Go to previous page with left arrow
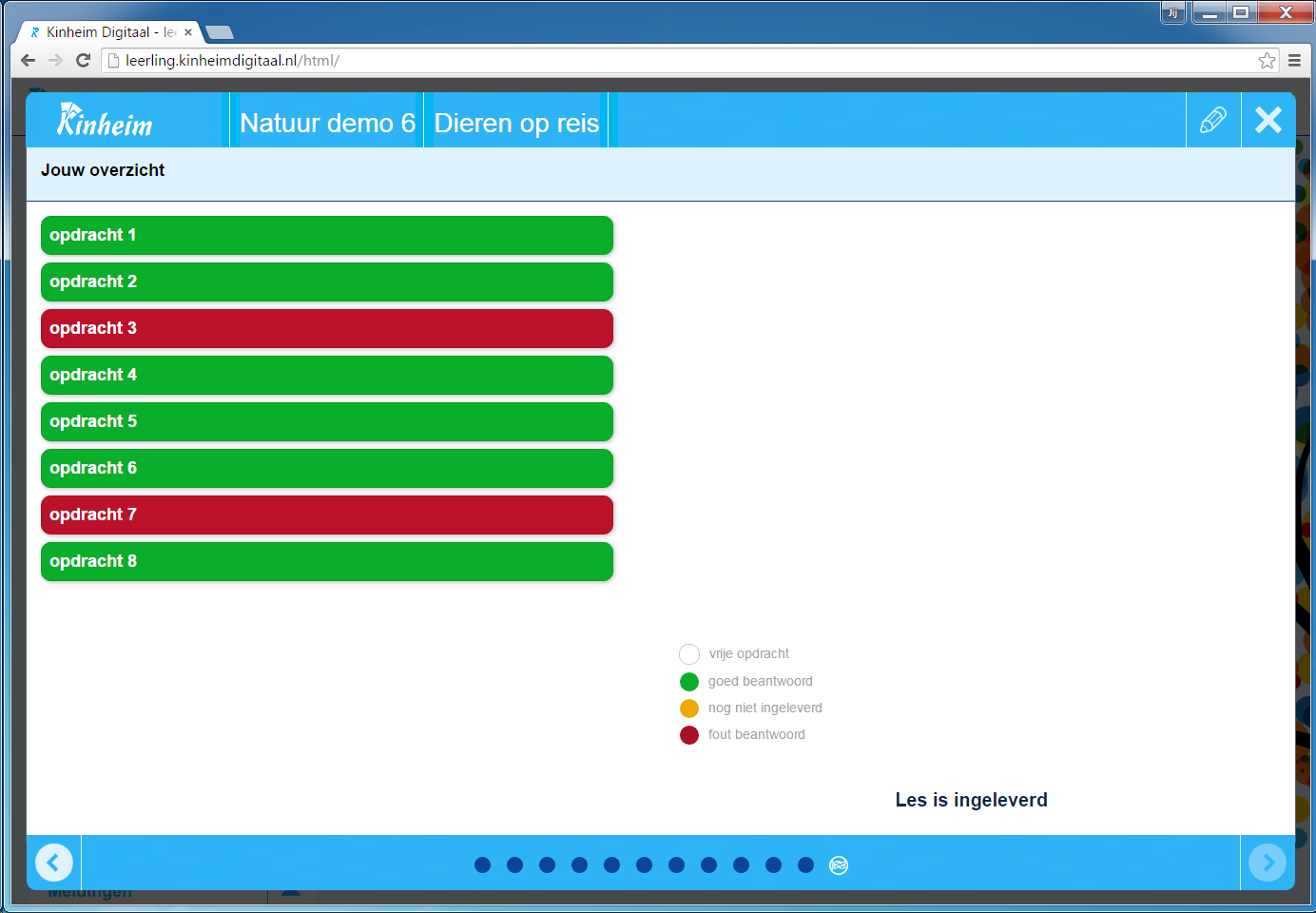Image resolution: width=1316 pixels, height=913 pixels. [x=54, y=863]
